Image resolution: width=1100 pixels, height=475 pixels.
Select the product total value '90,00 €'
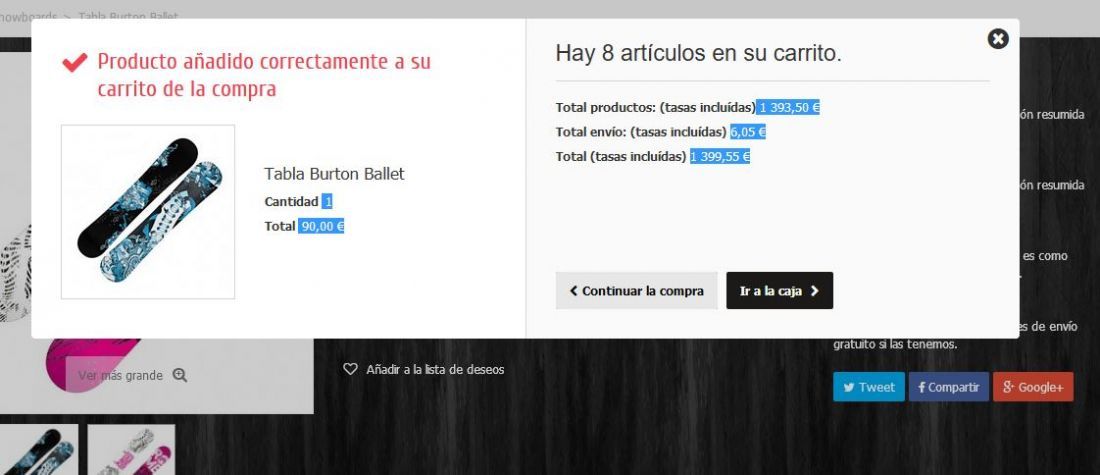(x=321, y=227)
